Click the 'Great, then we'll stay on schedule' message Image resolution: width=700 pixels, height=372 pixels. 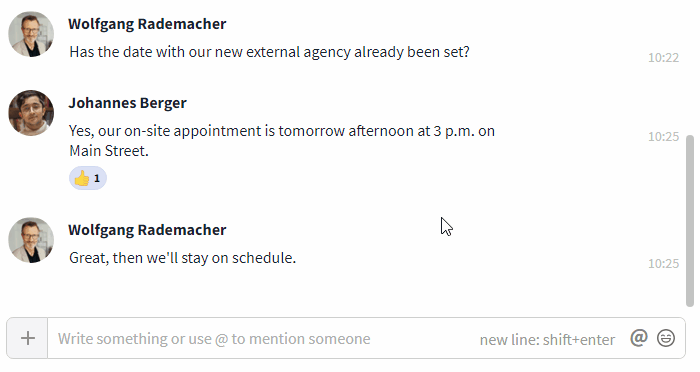coord(182,258)
